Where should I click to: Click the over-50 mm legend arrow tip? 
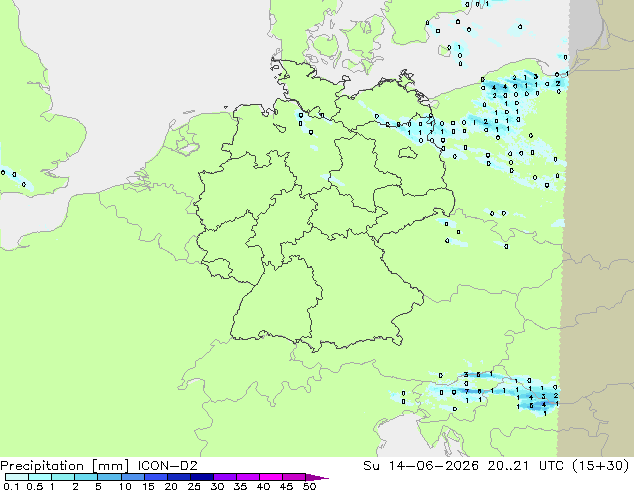click(317, 477)
